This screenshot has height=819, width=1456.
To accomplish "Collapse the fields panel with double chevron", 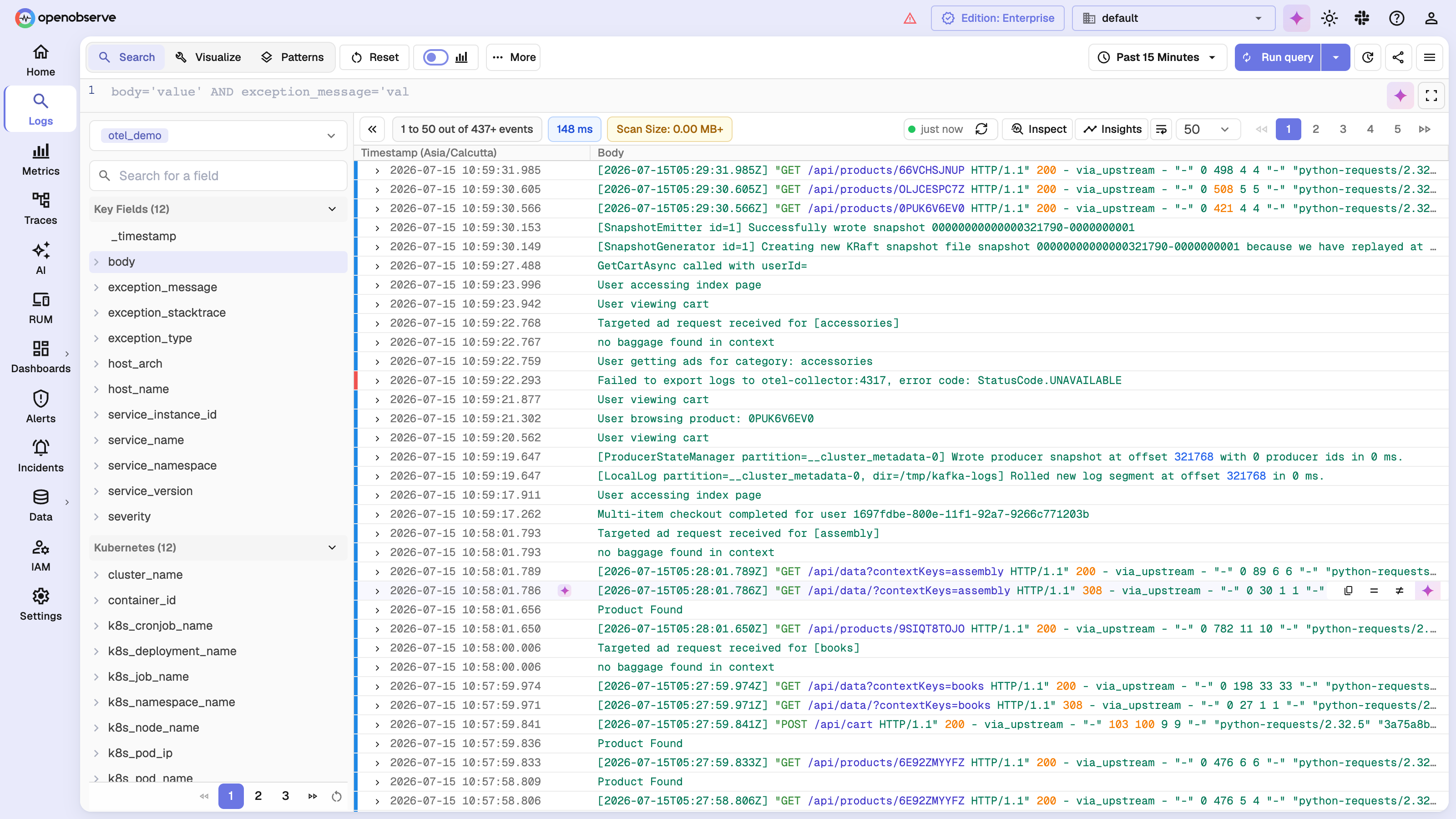I will click(x=373, y=129).
